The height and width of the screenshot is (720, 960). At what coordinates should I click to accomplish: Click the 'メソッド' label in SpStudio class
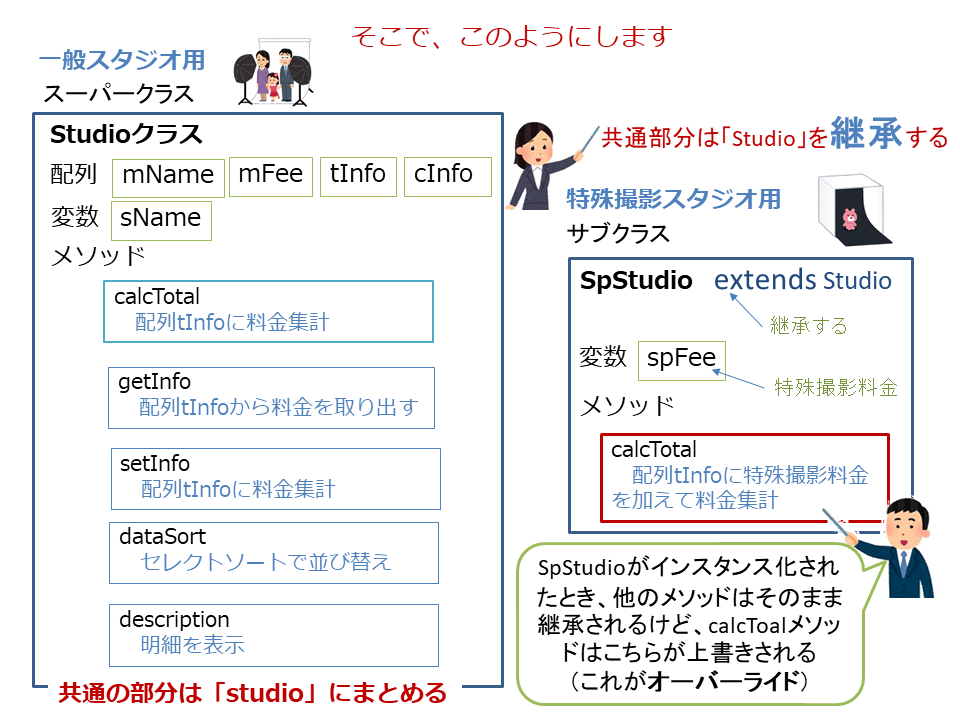pyautogui.click(x=626, y=405)
